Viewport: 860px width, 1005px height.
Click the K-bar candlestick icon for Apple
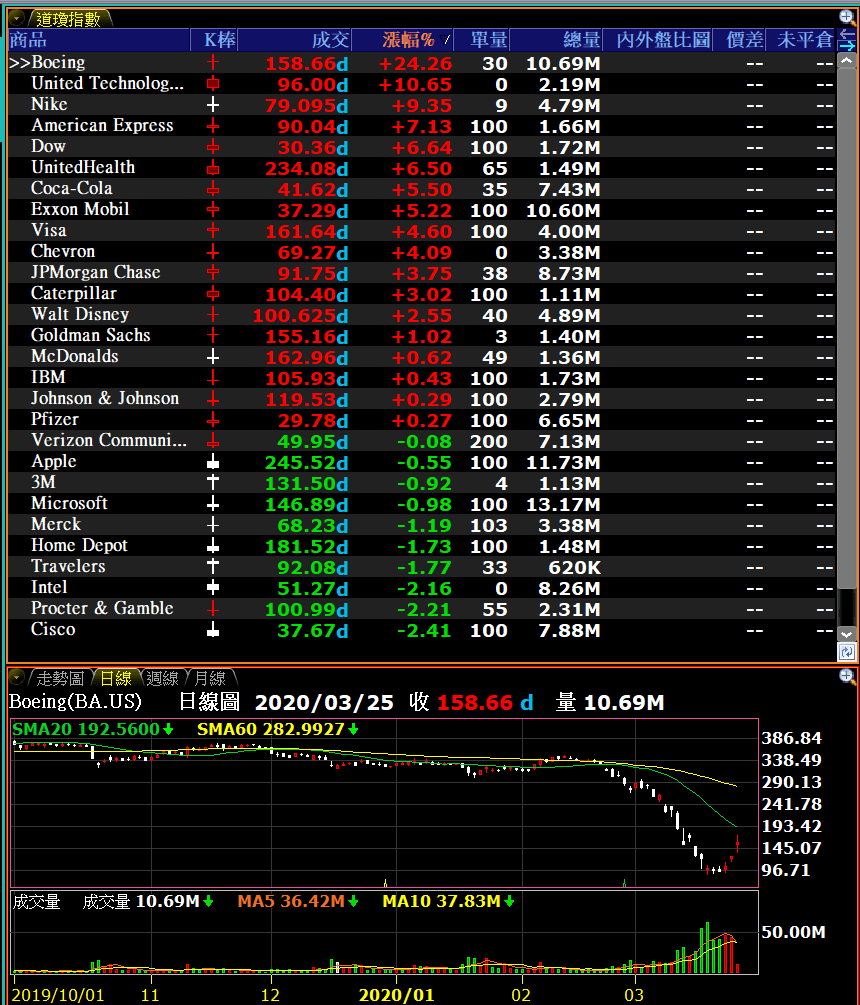click(213, 461)
